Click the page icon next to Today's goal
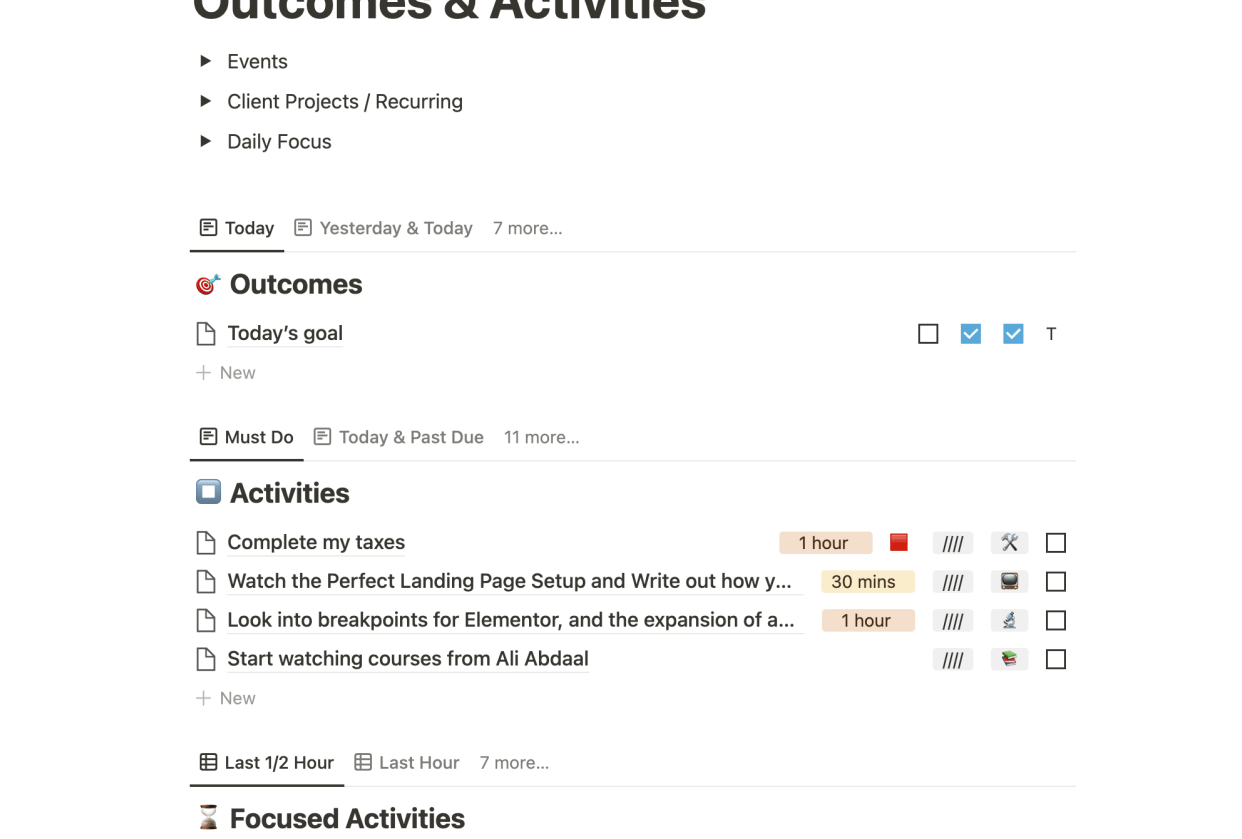The image size is (1242, 839). tap(205, 333)
